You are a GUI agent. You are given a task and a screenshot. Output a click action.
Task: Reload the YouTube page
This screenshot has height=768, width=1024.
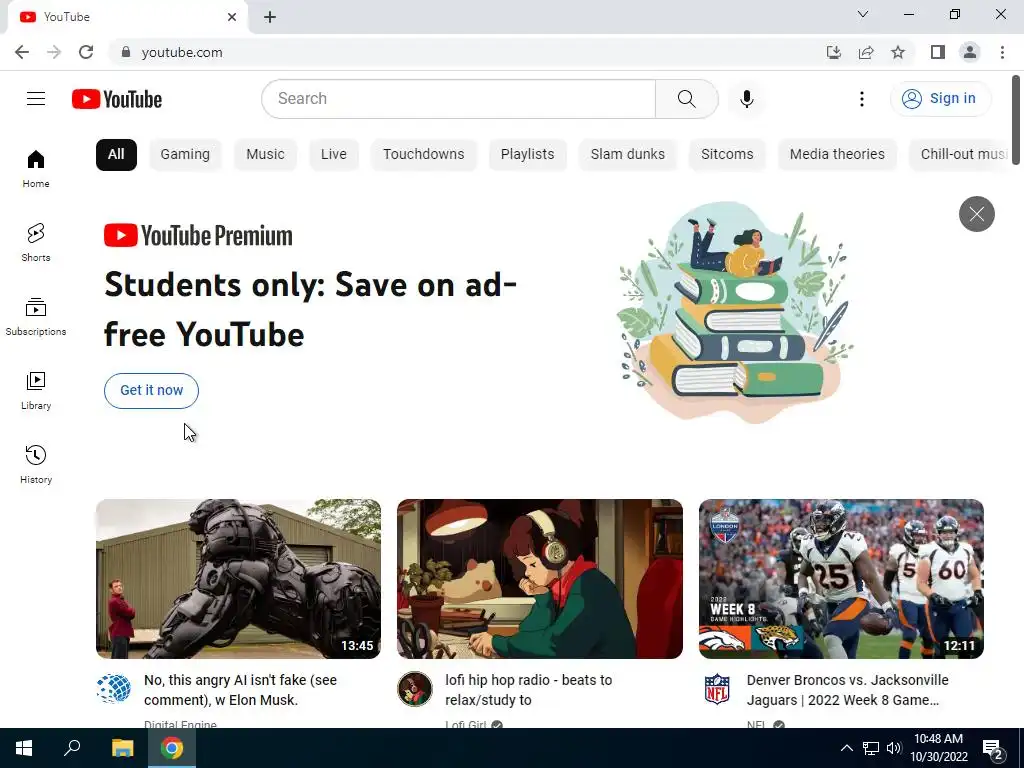86,52
